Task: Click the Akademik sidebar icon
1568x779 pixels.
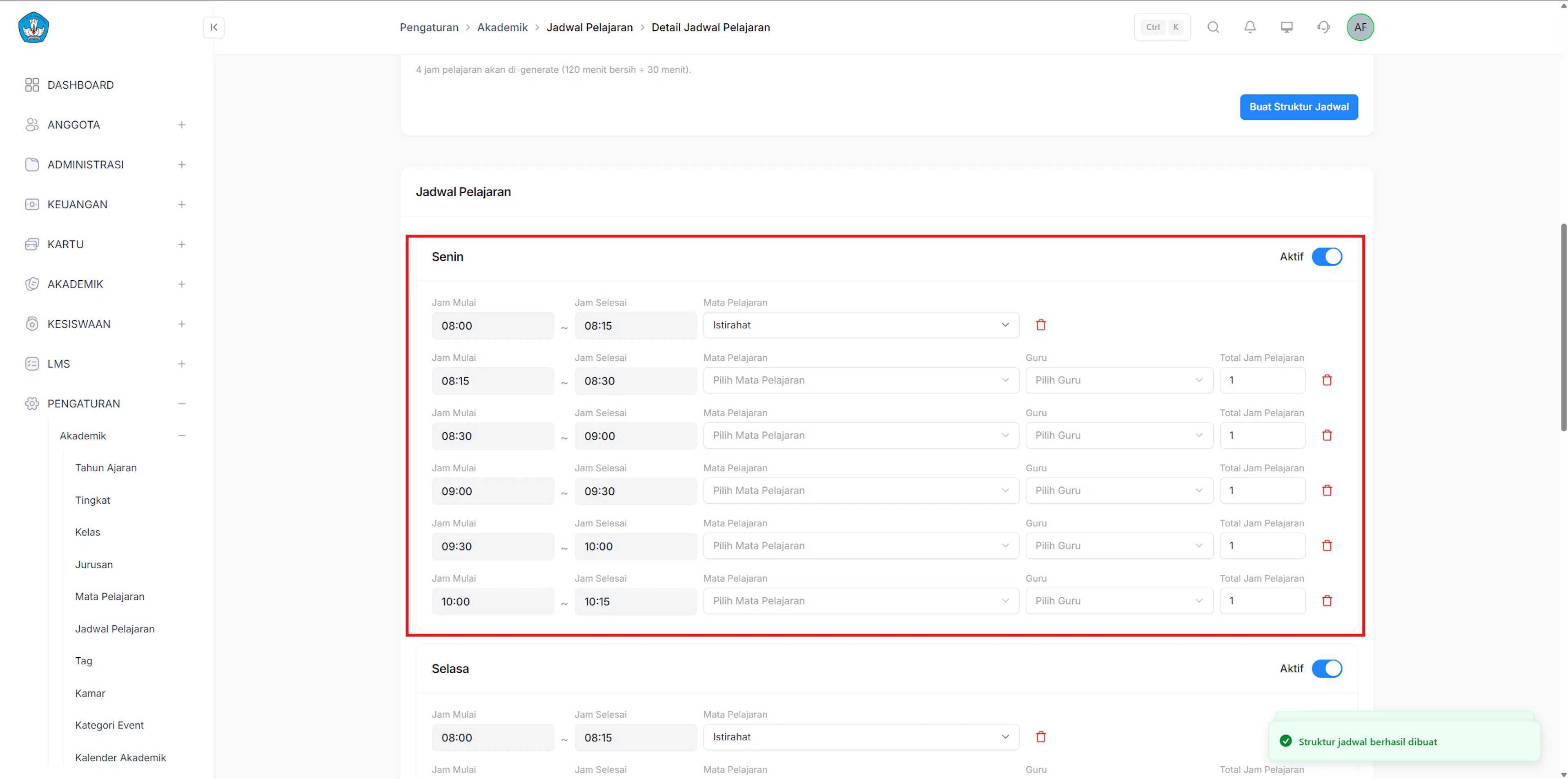Action: point(32,284)
